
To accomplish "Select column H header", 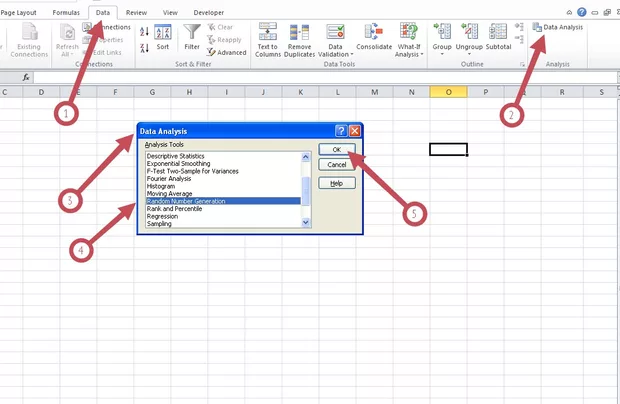I will [x=189, y=92].
